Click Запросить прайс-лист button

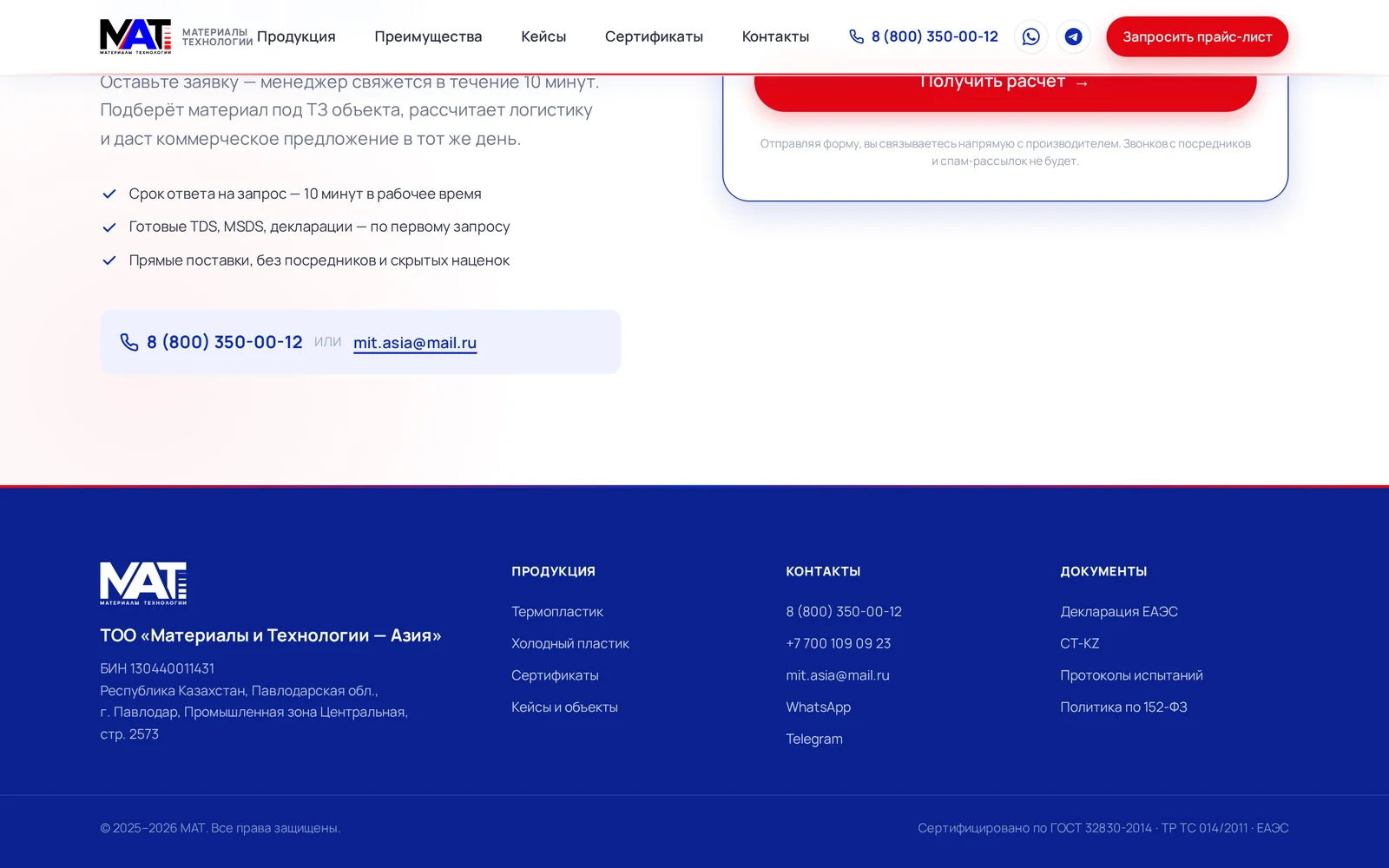[x=1197, y=36]
